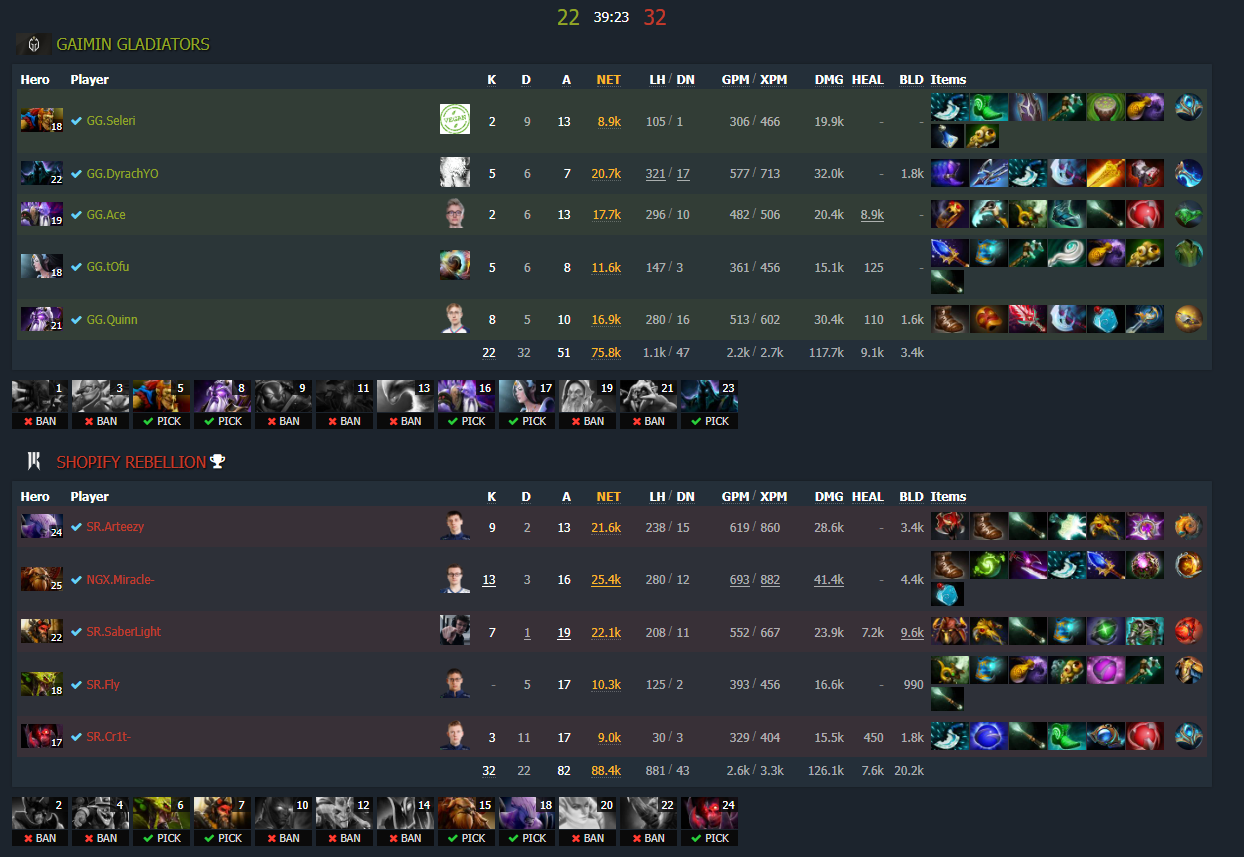1244x857 pixels.
Task: Click SR.SaberLight's neutral item icon
Action: tap(1189, 631)
